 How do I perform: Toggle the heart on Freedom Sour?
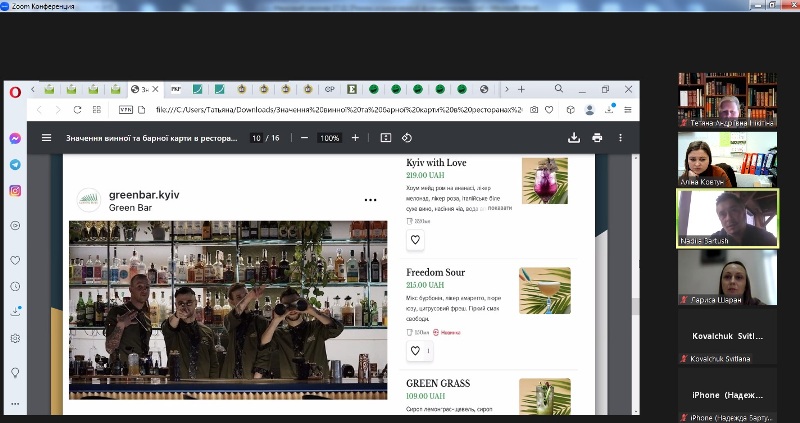click(x=415, y=350)
